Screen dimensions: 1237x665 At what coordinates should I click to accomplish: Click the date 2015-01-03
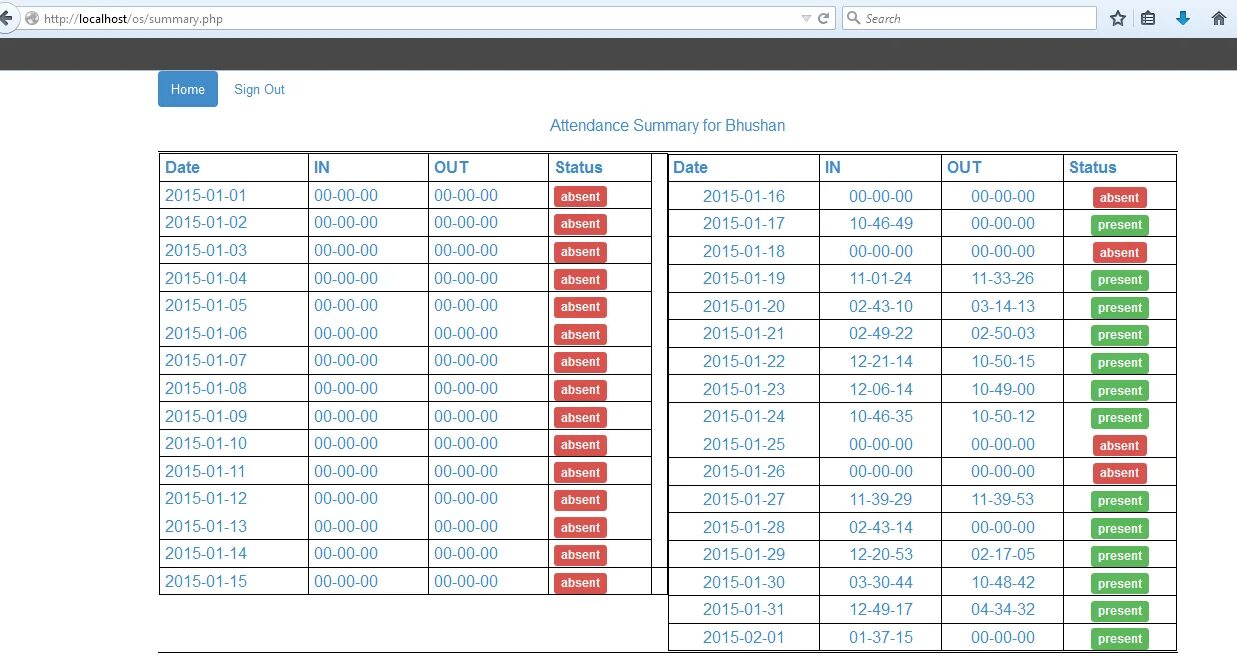(206, 250)
